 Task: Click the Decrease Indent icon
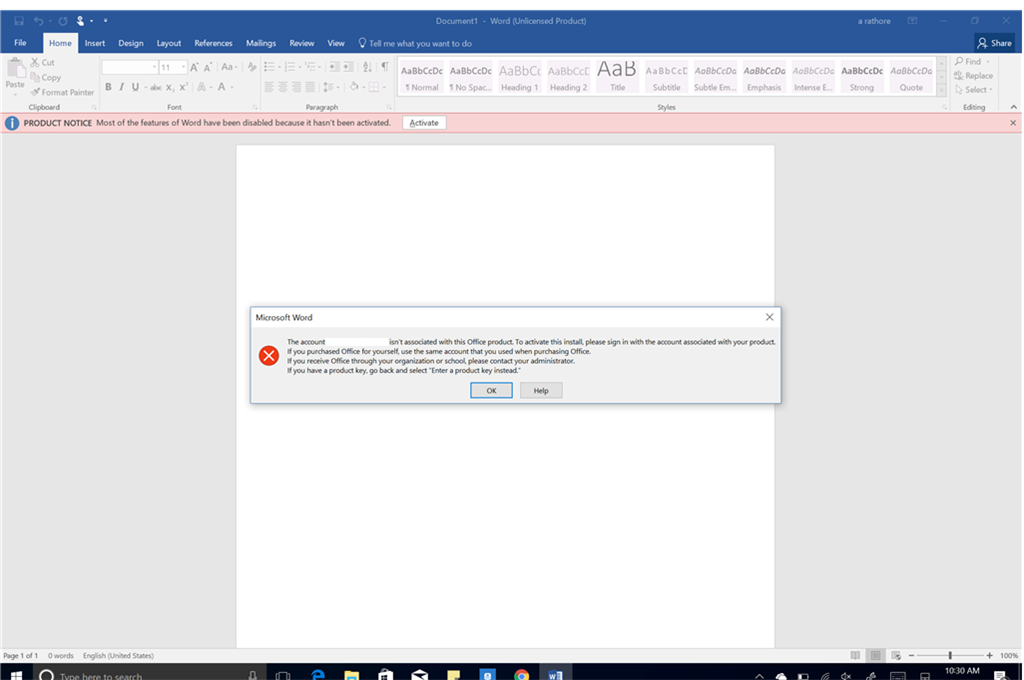[334, 67]
